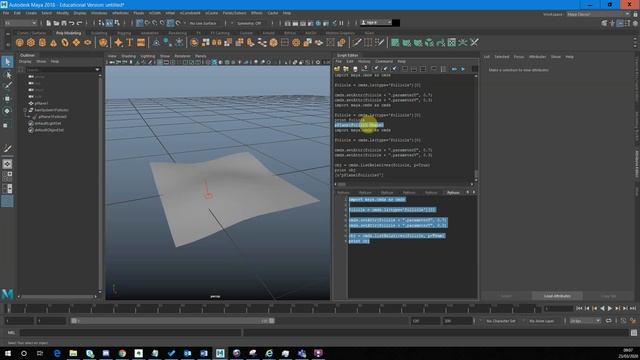Open the Symmetry: Off dropdown

[249, 23]
